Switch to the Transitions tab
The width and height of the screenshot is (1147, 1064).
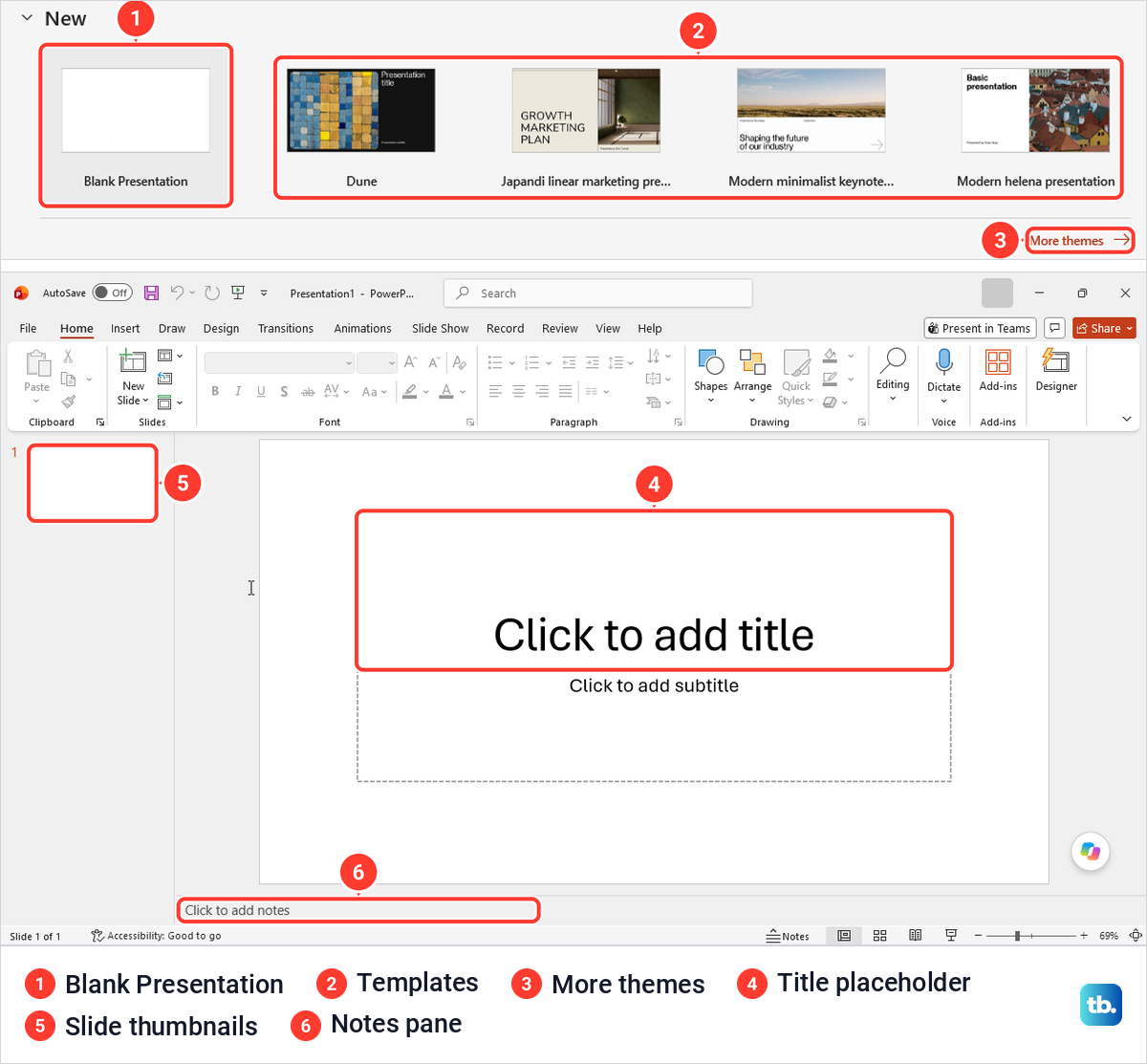[286, 328]
